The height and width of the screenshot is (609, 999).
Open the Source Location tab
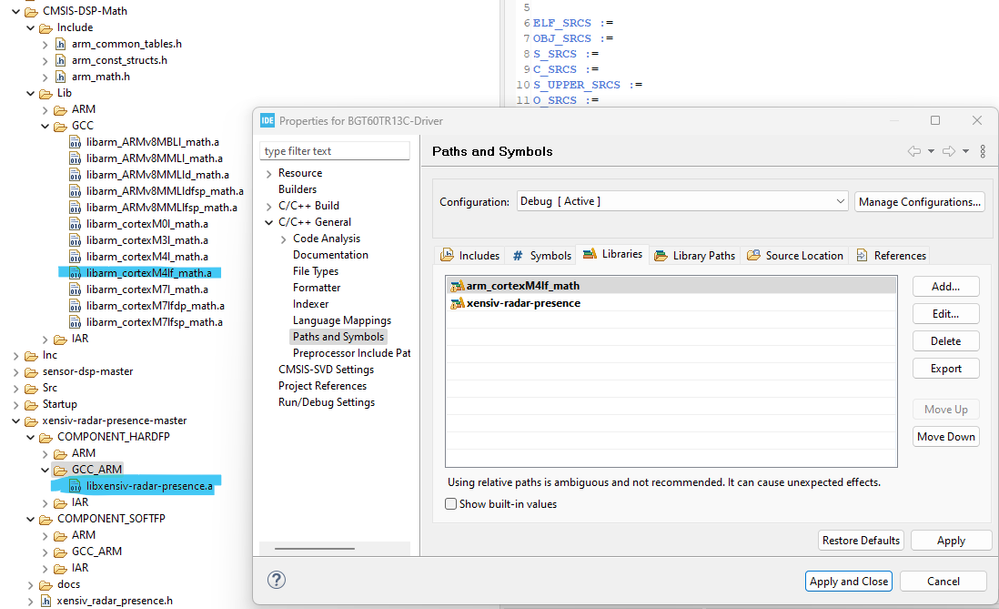coord(795,255)
